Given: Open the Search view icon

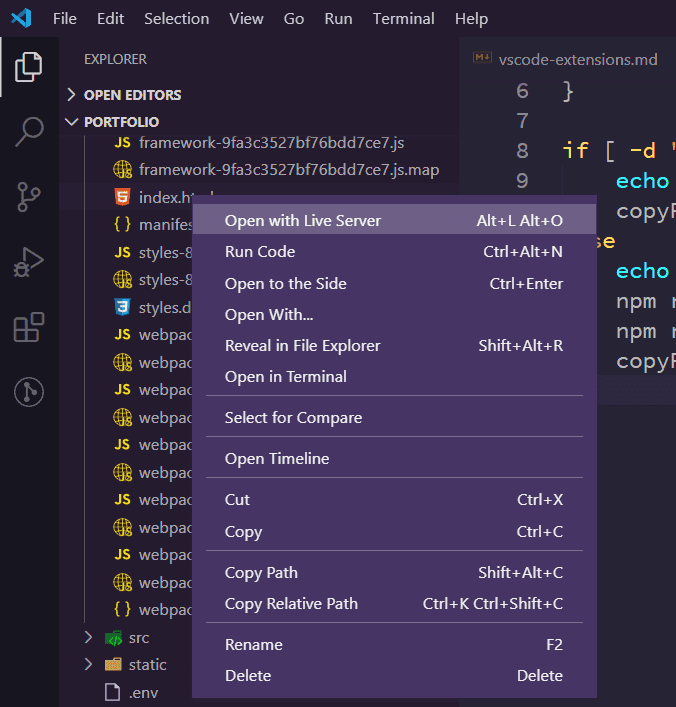Looking at the screenshot, I should pos(29,132).
